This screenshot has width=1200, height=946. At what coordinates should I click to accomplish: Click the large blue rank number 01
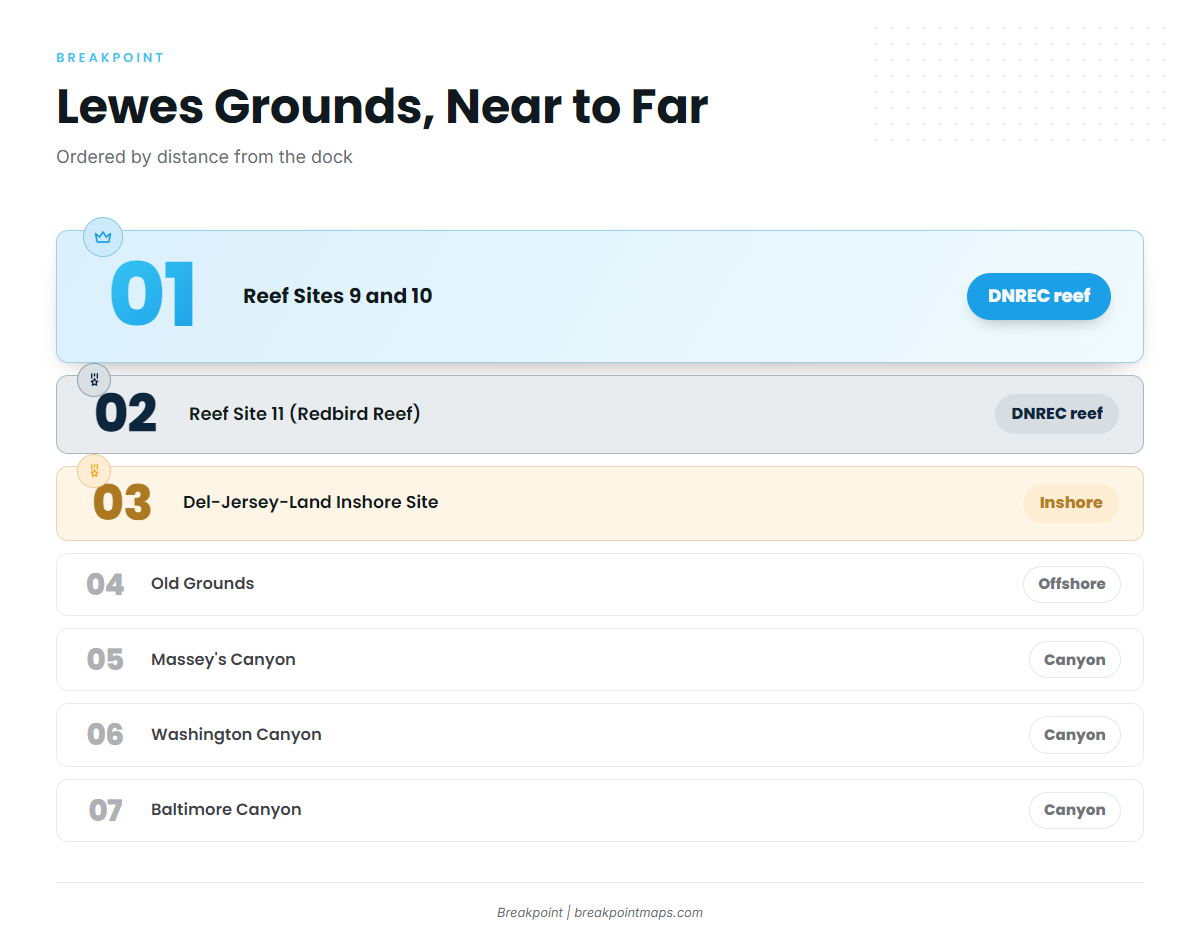pyautogui.click(x=153, y=296)
